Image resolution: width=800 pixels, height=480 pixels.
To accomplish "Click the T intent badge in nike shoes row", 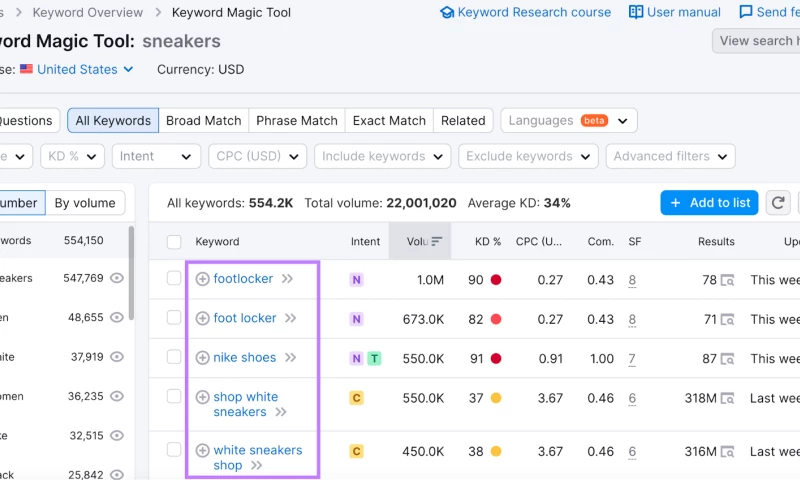I will 374,359.
